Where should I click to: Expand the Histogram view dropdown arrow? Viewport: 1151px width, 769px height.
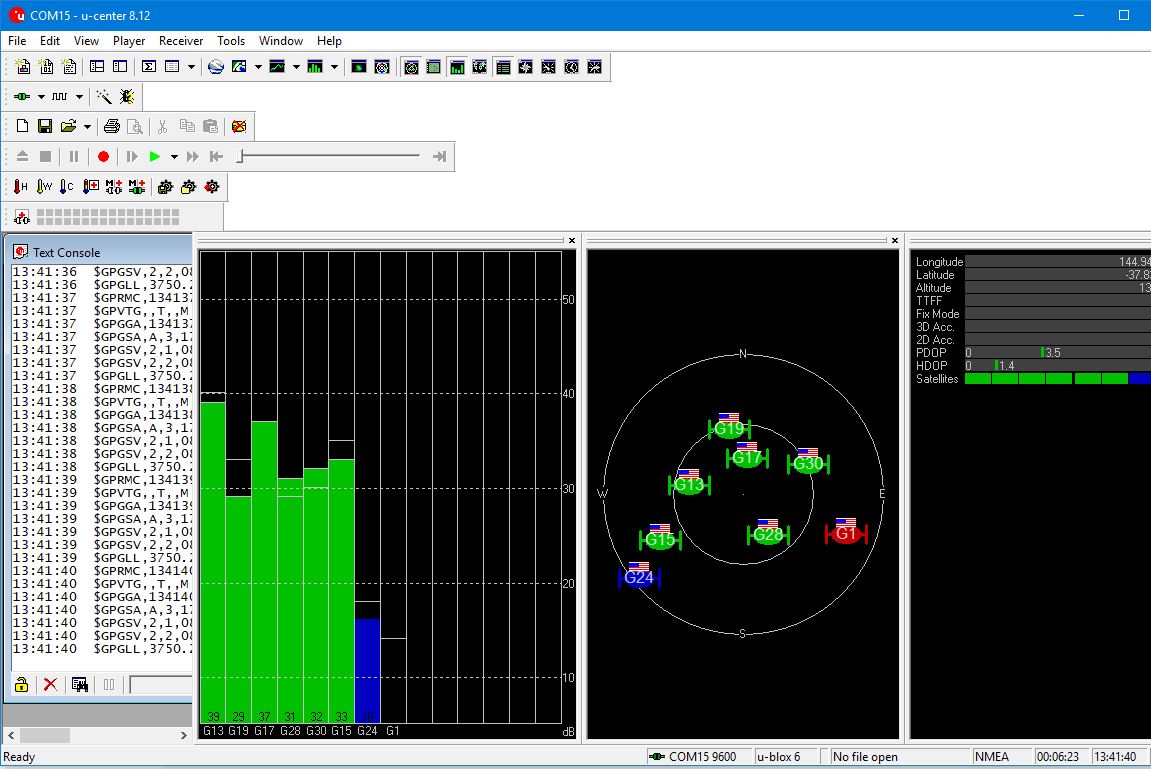click(334, 67)
